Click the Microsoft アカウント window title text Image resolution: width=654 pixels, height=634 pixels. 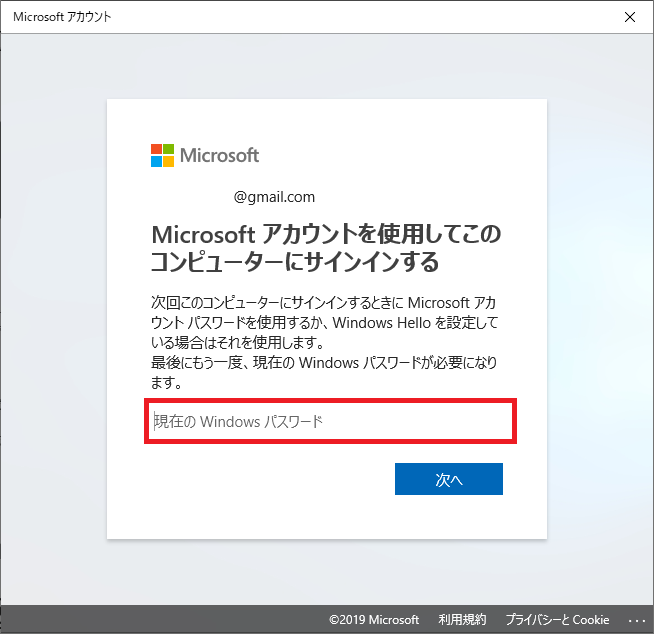tap(62, 17)
